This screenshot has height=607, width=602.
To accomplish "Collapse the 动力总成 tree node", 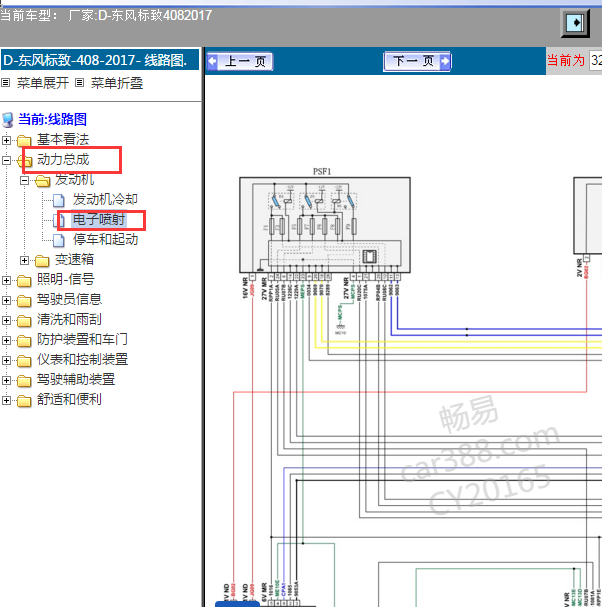I will (6, 160).
